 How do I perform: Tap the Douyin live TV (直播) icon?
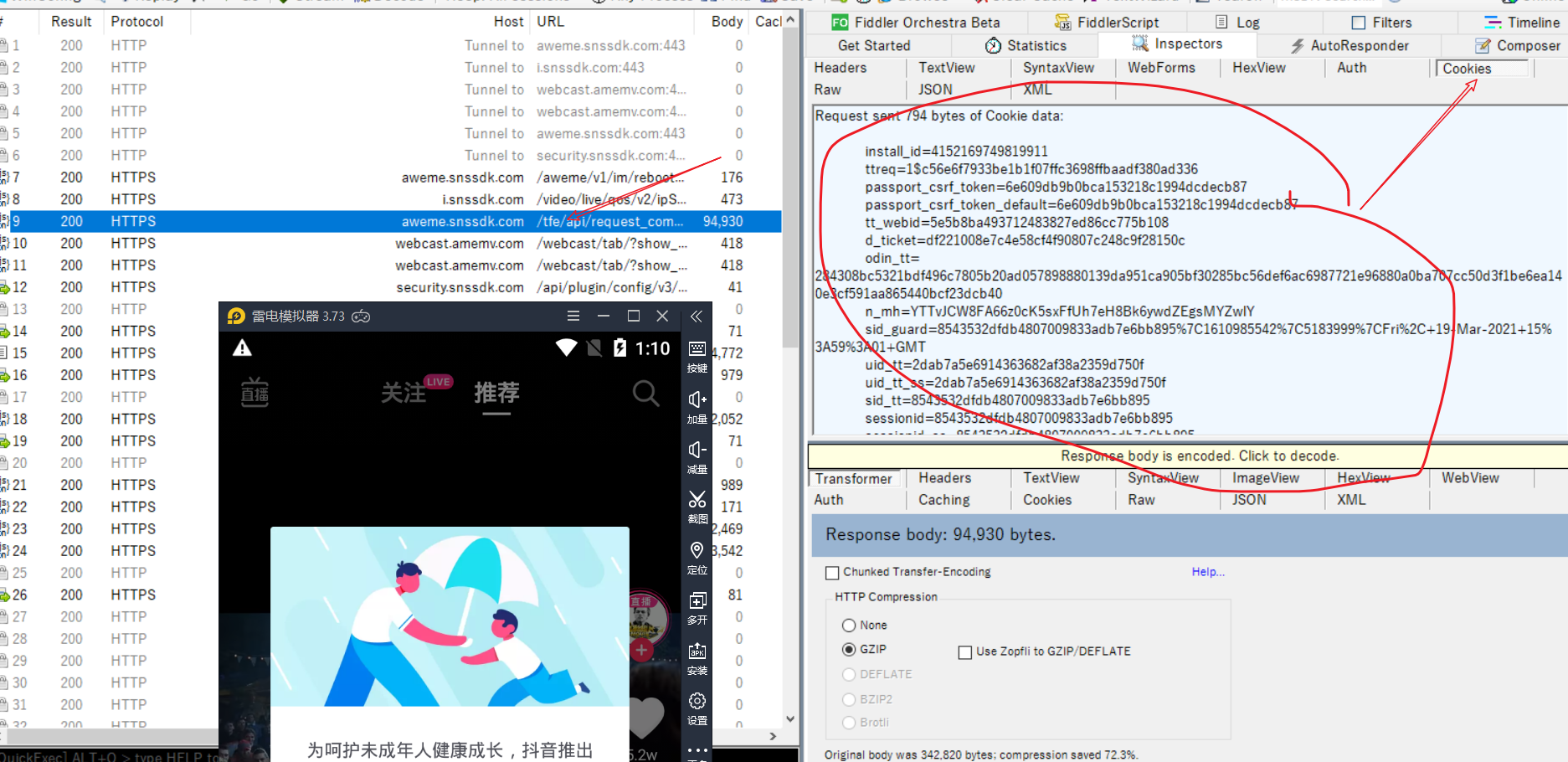tap(254, 392)
